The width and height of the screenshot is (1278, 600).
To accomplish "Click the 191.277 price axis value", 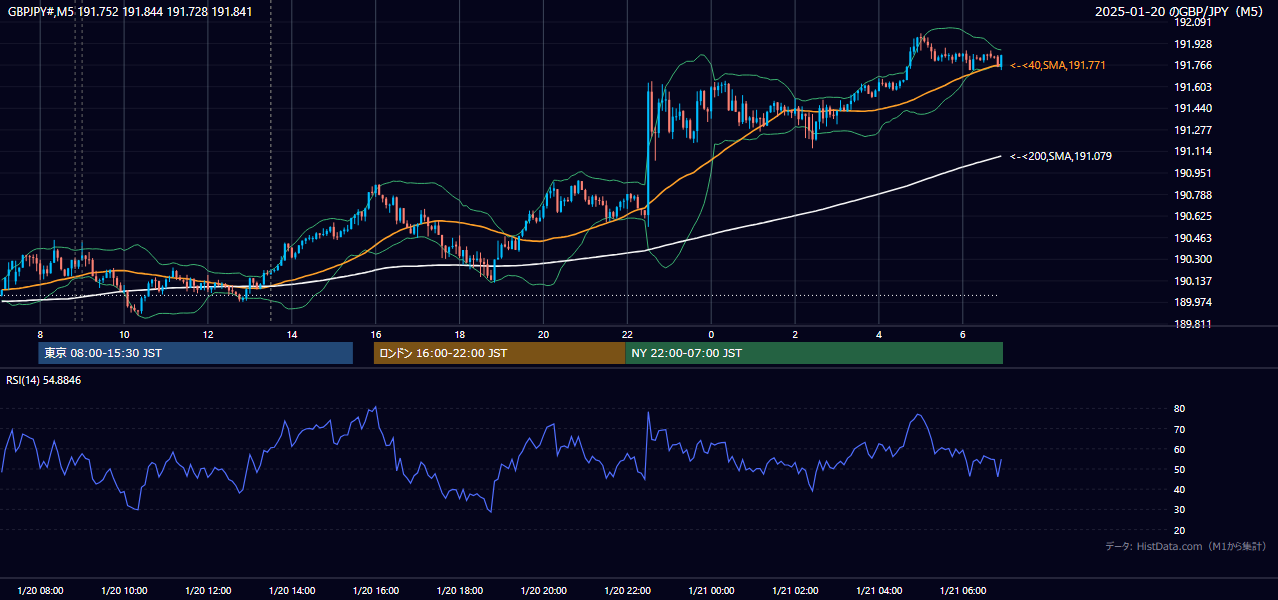I will tap(1192, 130).
